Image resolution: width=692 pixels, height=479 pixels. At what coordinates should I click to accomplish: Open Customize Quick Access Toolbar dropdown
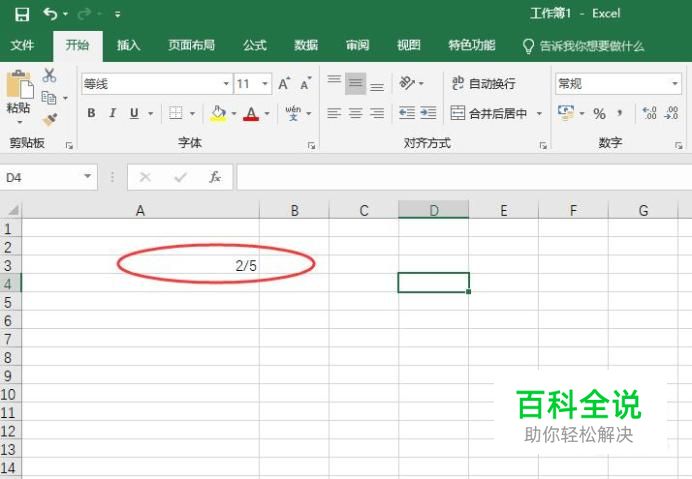[117, 15]
